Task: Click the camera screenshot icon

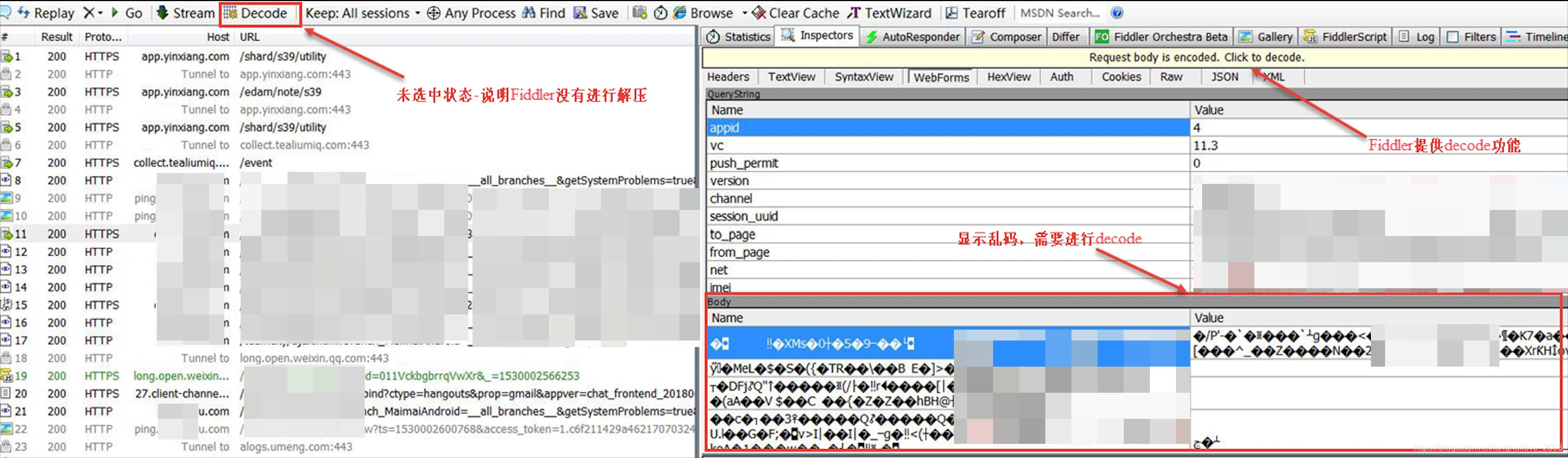Action: click(639, 13)
